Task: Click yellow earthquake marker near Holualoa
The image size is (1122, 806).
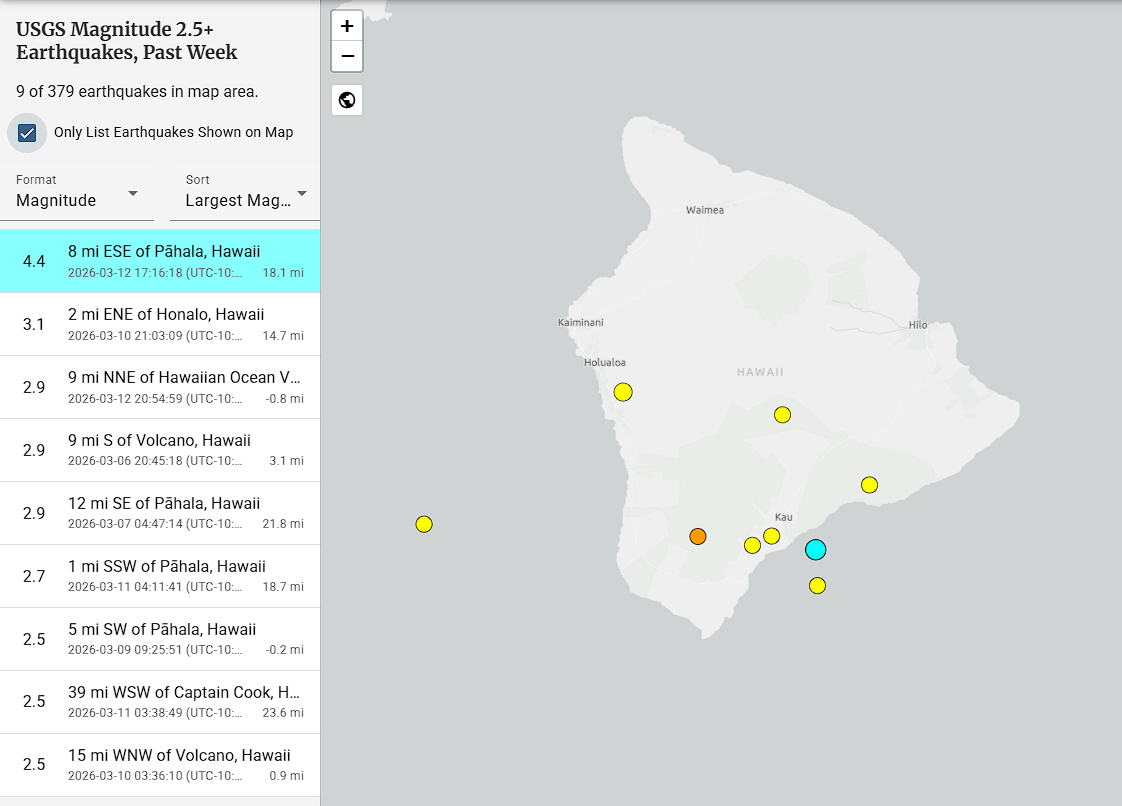Action: pos(623,392)
